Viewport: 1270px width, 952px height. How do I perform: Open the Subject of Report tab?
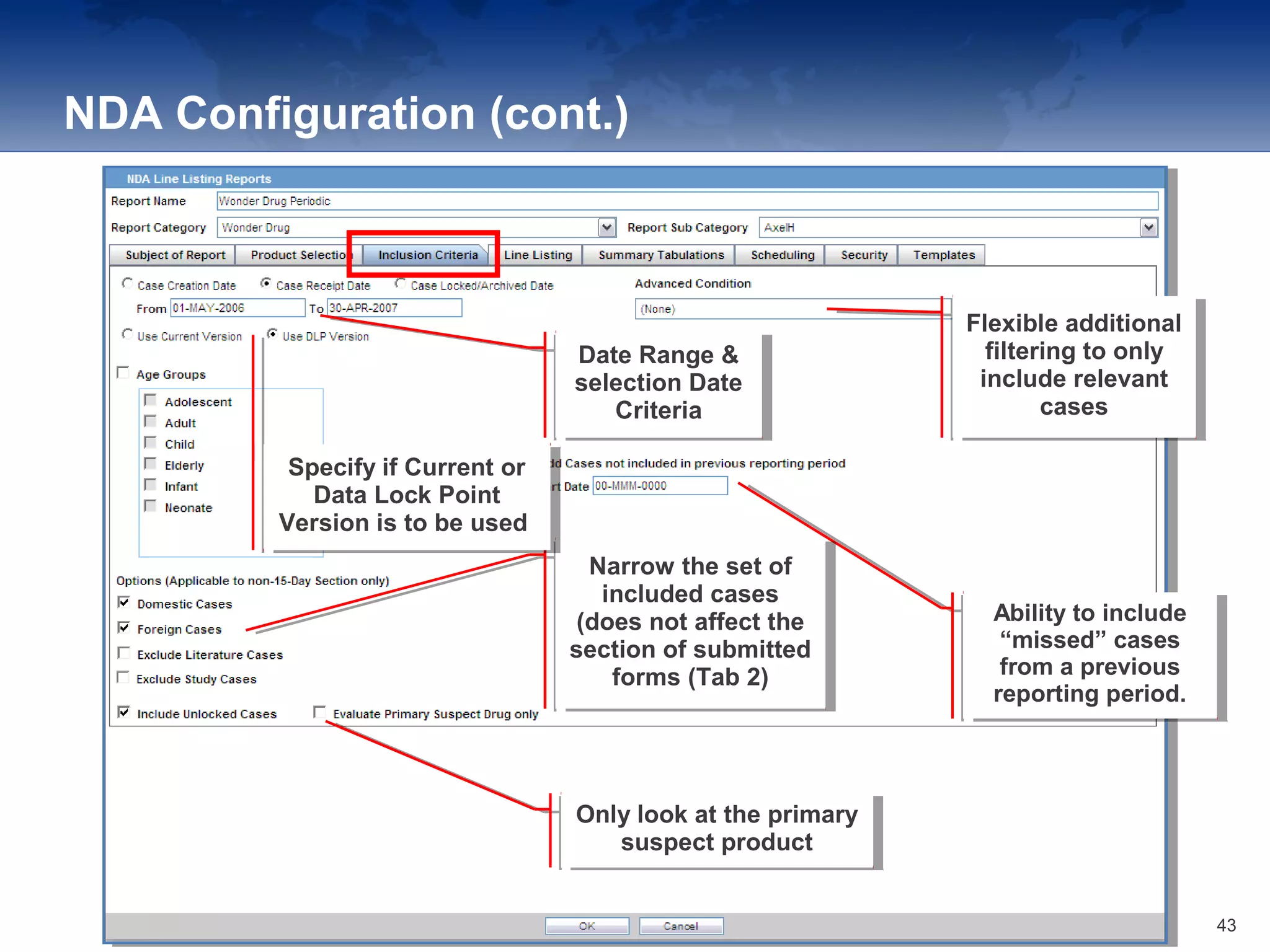[x=172, y=255]
